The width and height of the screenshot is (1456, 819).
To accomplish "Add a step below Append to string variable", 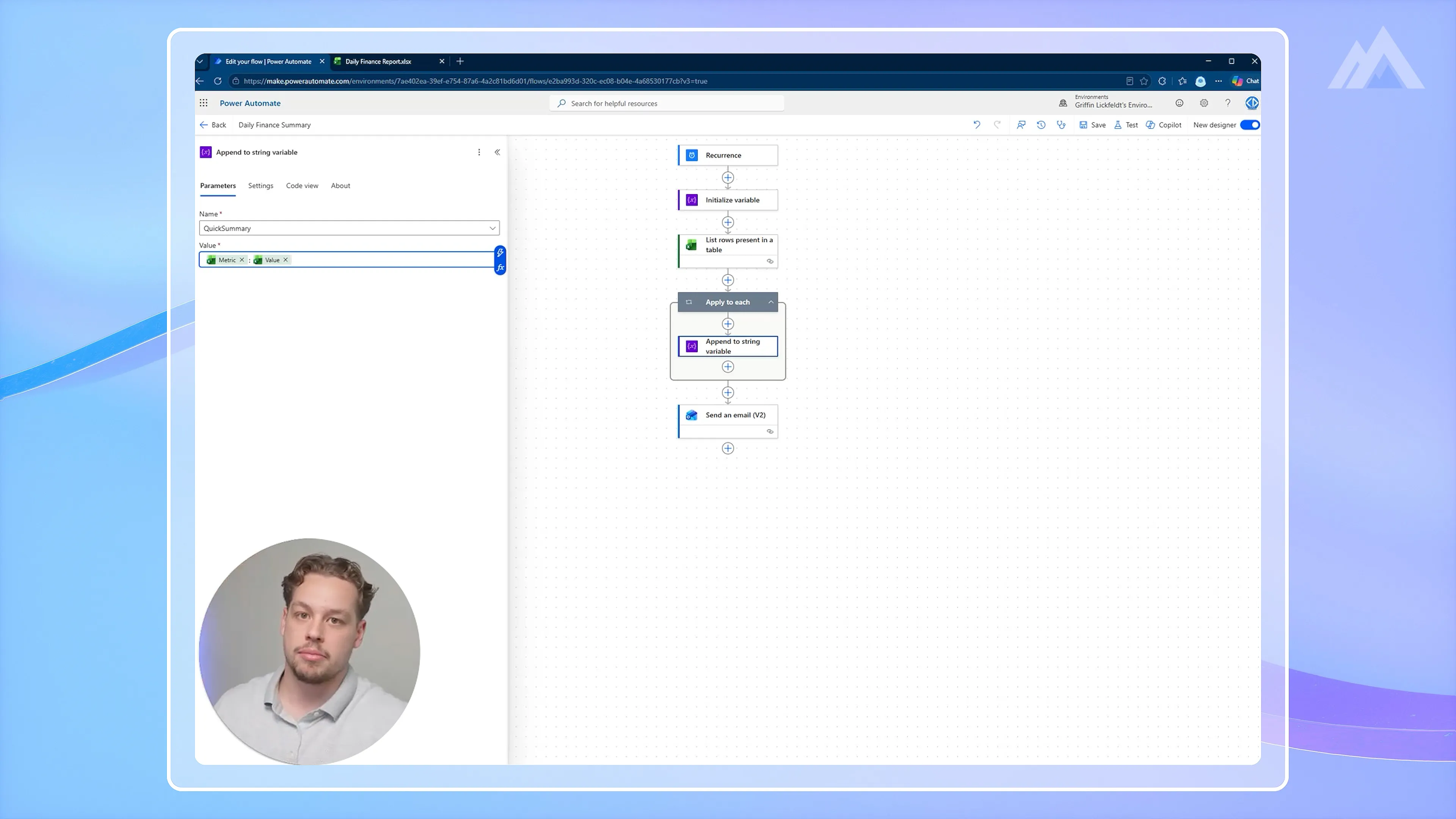I will pyautogui.click(x=728, y=367).
